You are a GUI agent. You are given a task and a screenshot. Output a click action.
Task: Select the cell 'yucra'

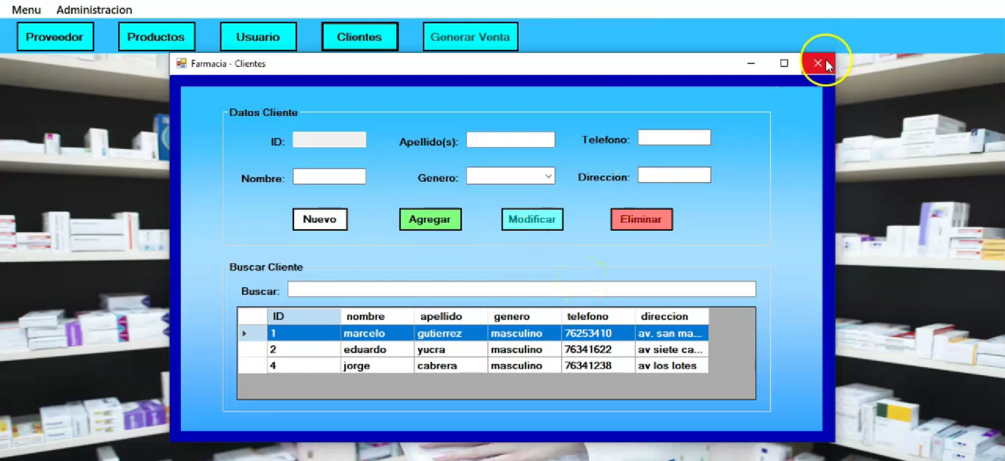click(451, 349)
